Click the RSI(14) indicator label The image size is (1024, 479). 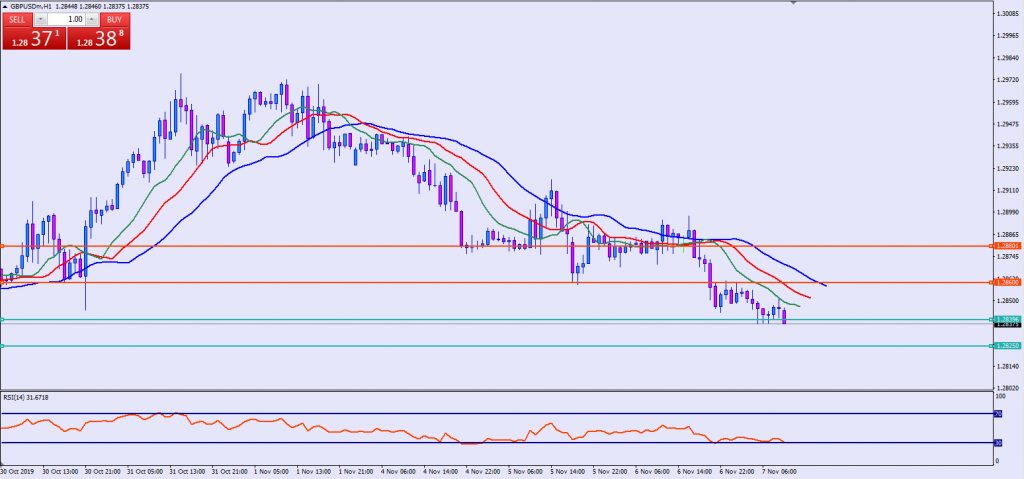(24, 398)
